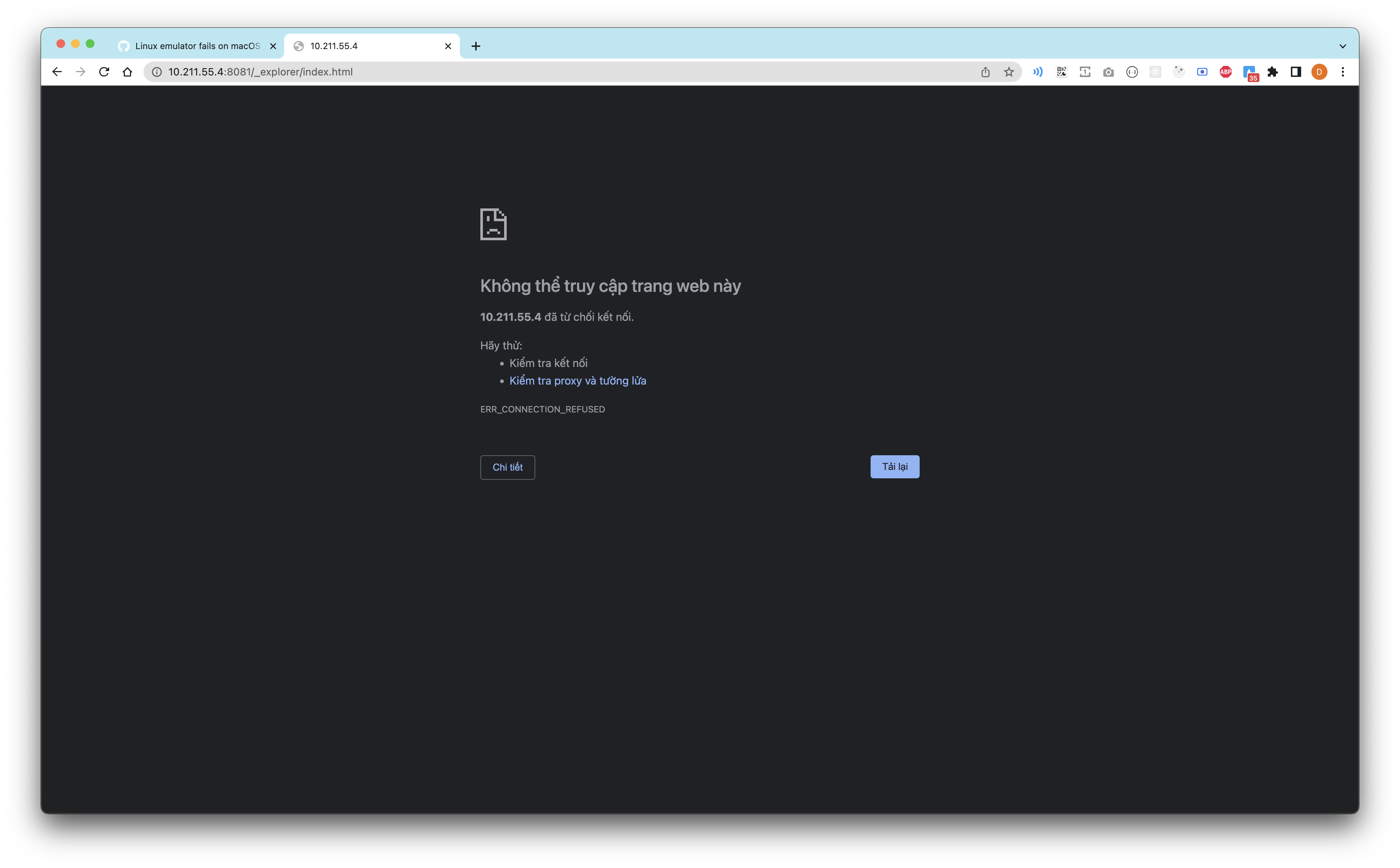Open the profile avatar D menu
This screenshot has width=1400, height=868.
tap(1318, 72)
